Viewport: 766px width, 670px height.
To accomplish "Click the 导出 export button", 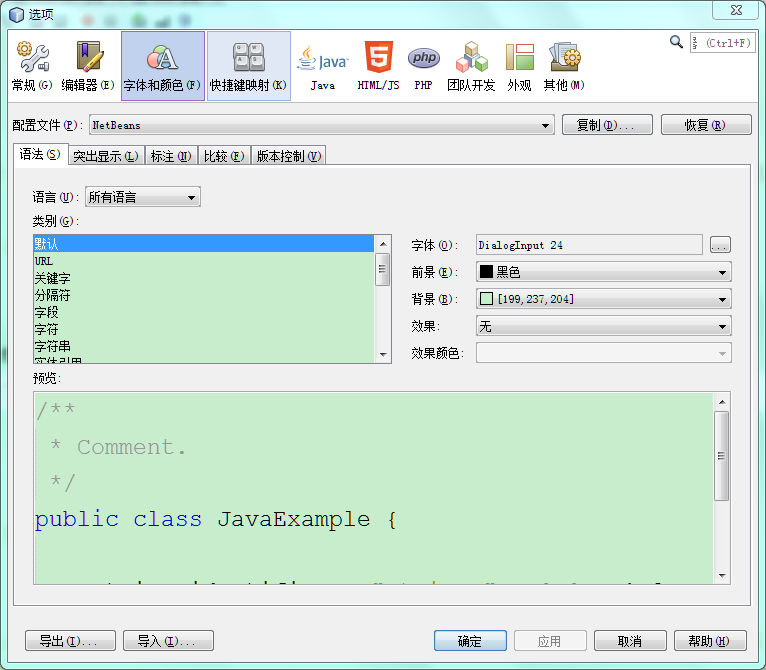I will 70,641.
